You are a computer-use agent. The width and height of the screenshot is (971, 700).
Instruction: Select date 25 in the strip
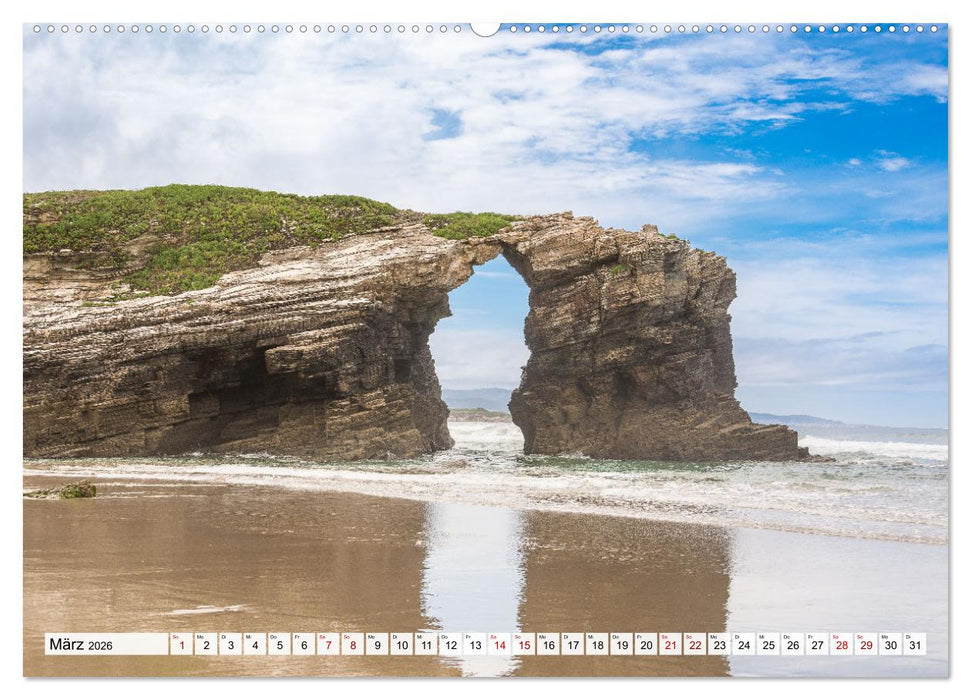tap(768, 644)
